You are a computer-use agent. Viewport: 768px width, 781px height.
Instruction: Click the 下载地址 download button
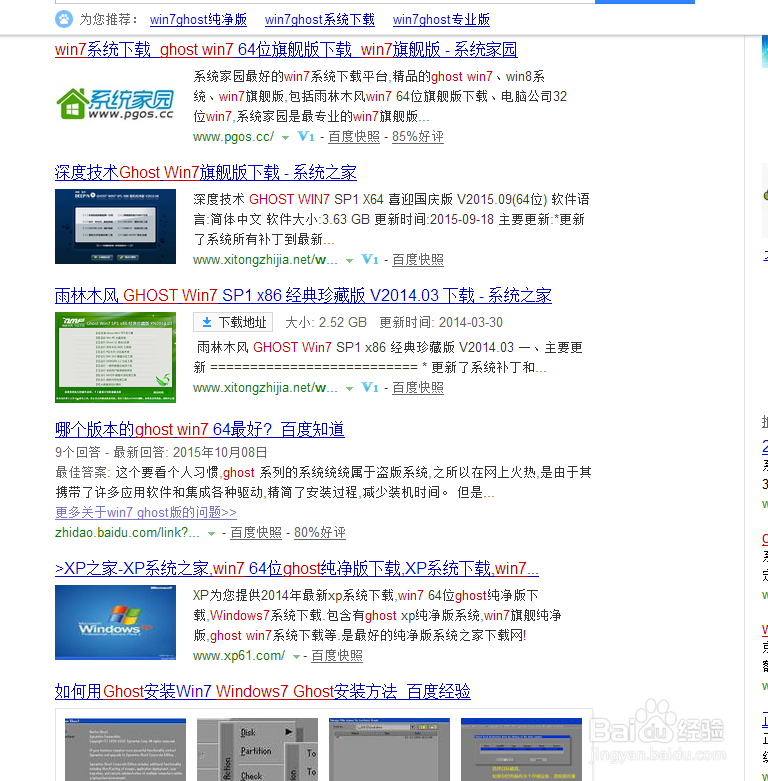[x=233, y=322]
